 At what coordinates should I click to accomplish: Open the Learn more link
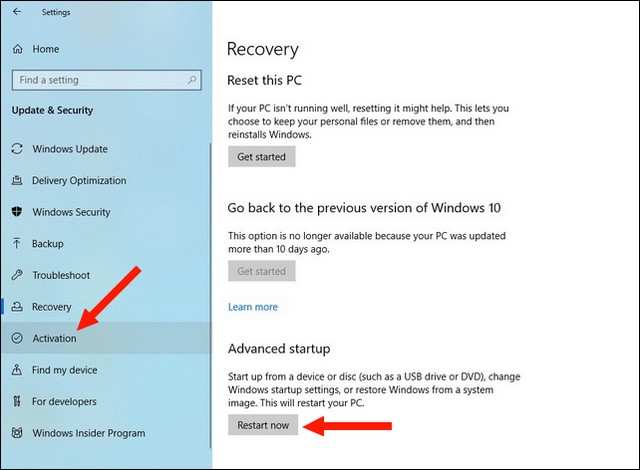pos(253,307)
